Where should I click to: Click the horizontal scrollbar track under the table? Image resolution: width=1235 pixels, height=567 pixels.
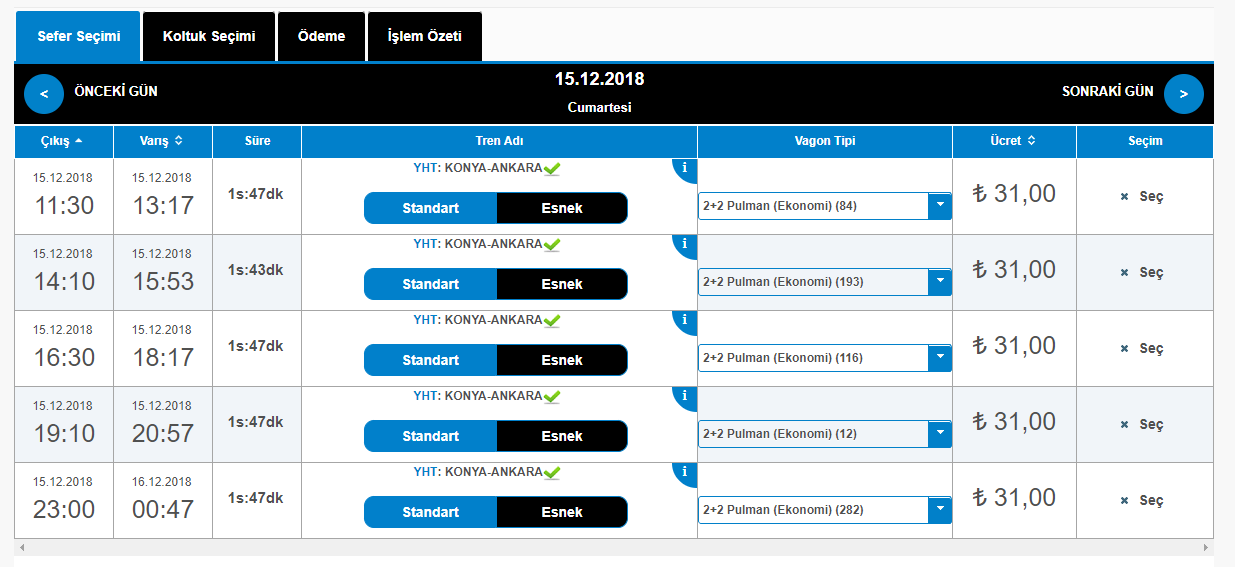click(x=614, y=548)
